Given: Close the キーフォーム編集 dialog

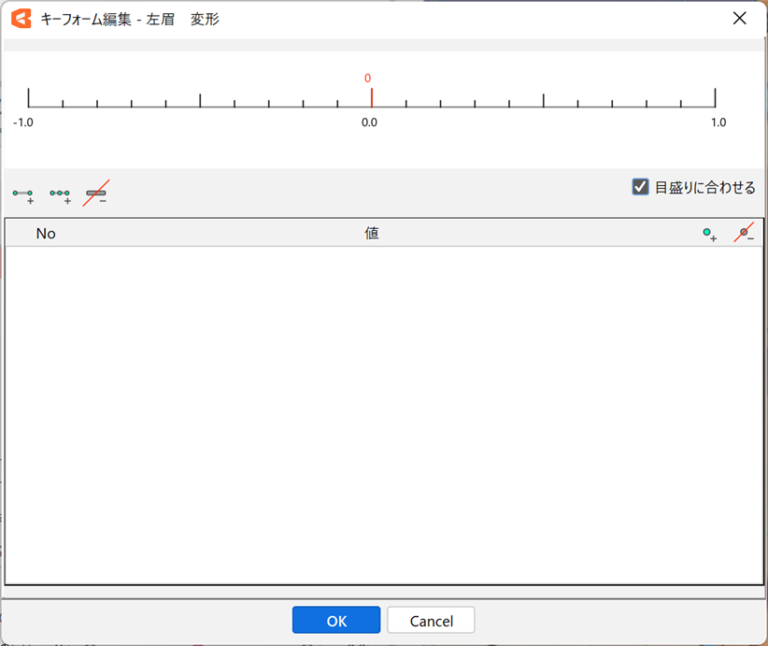Looking at the screenshot, I should point(740,18).
